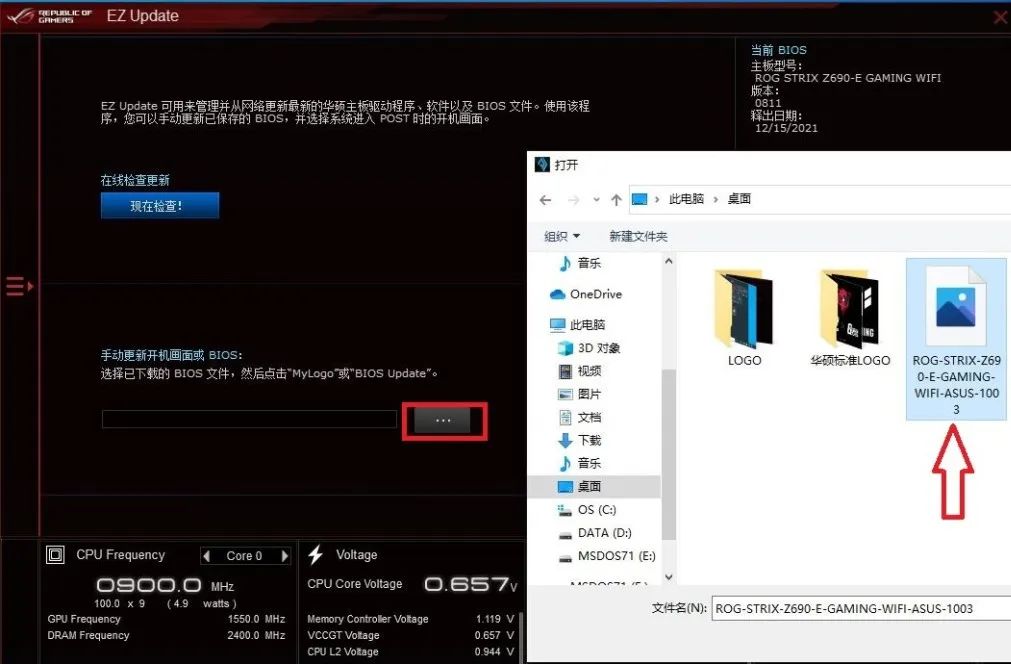Screen dimensions: 1011x664
Task: Click the CPU Frequency chip icon
Action: [x=55, y=554]
